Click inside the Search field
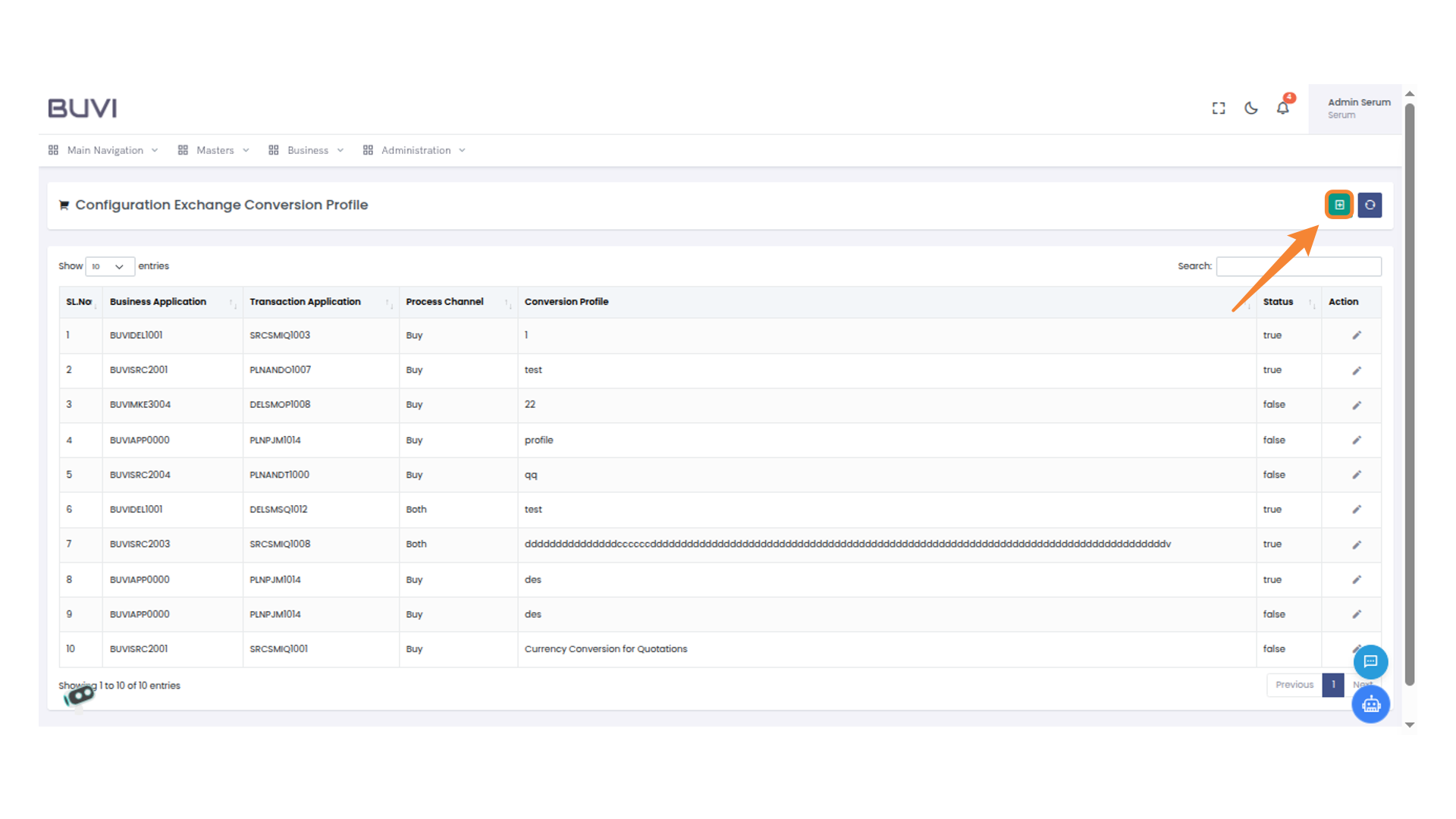 1299,266
